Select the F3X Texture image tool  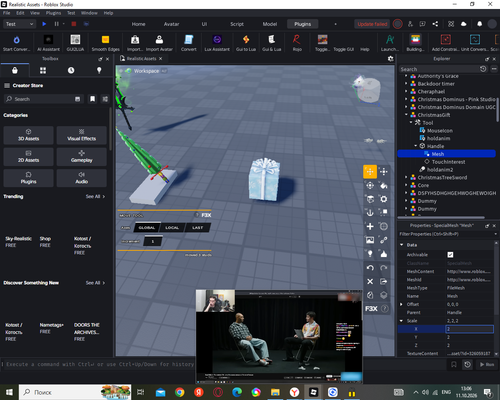point(370,240)
